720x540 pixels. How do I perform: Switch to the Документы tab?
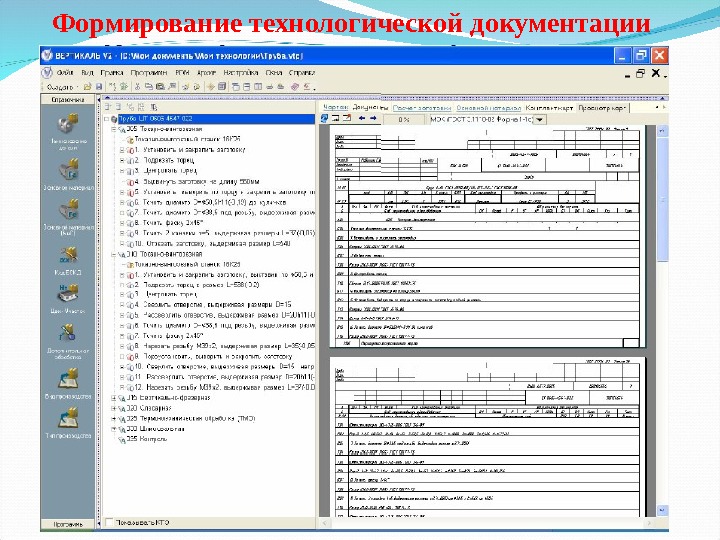click(371, 107)
